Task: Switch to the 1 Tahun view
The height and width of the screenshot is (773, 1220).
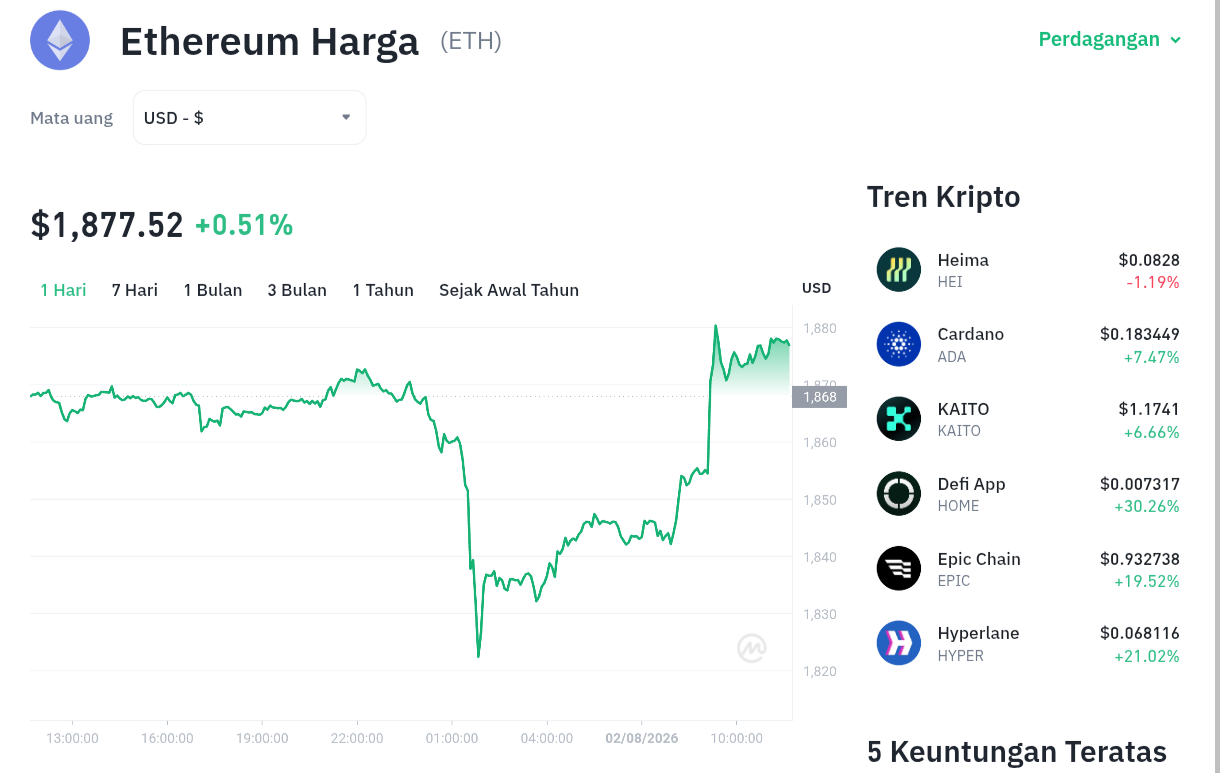Action: (383, 290)
